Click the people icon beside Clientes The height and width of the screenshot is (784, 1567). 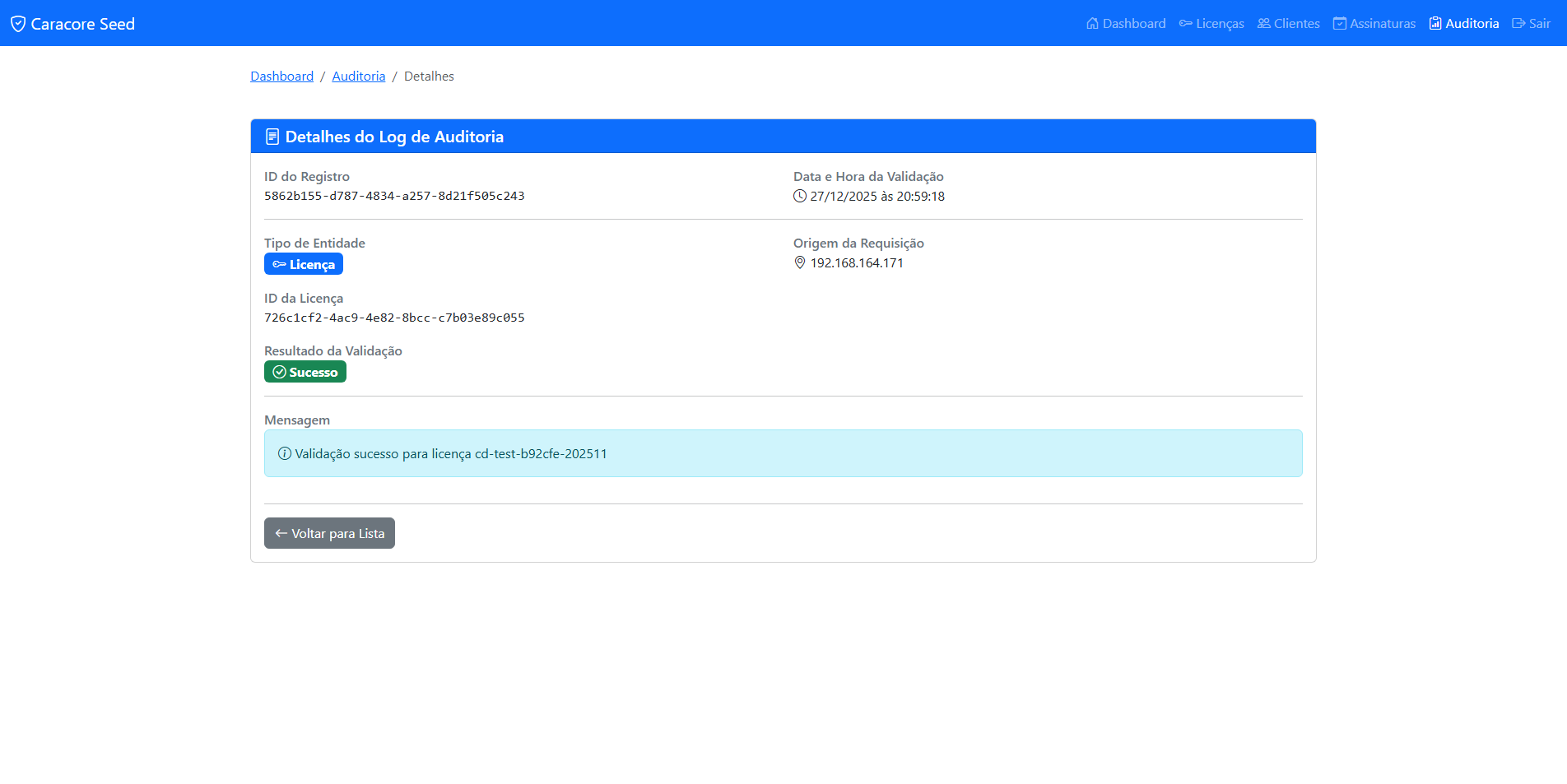[x=1263, y=23]
